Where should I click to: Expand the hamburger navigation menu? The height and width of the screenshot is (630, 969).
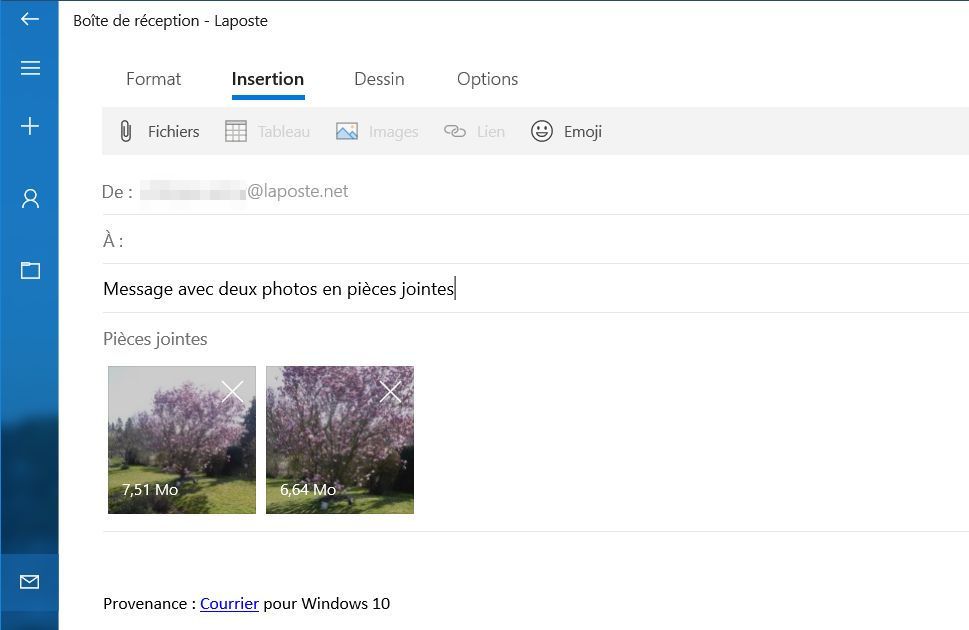[30, 68]
